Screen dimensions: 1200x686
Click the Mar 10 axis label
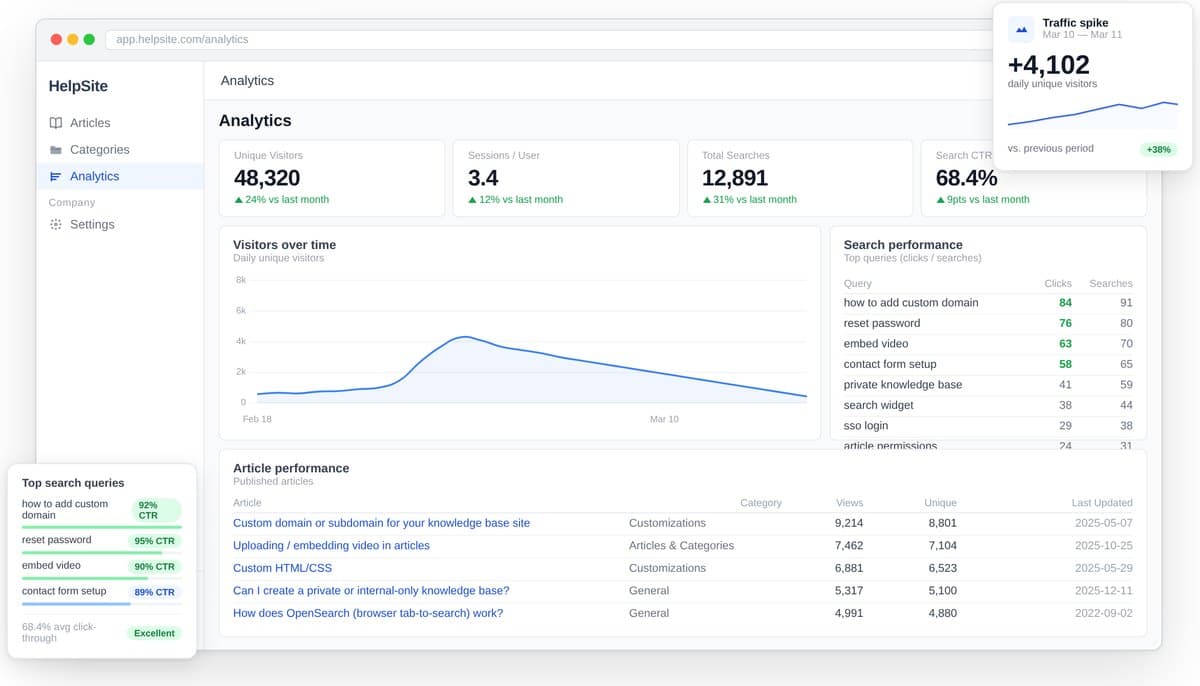pos(664,419)
